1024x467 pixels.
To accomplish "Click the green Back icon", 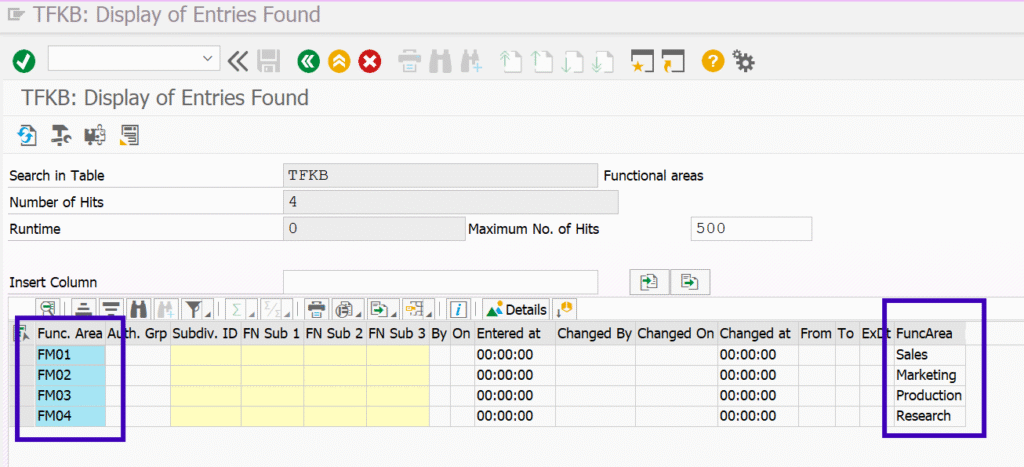I will [x=308, y=62].
